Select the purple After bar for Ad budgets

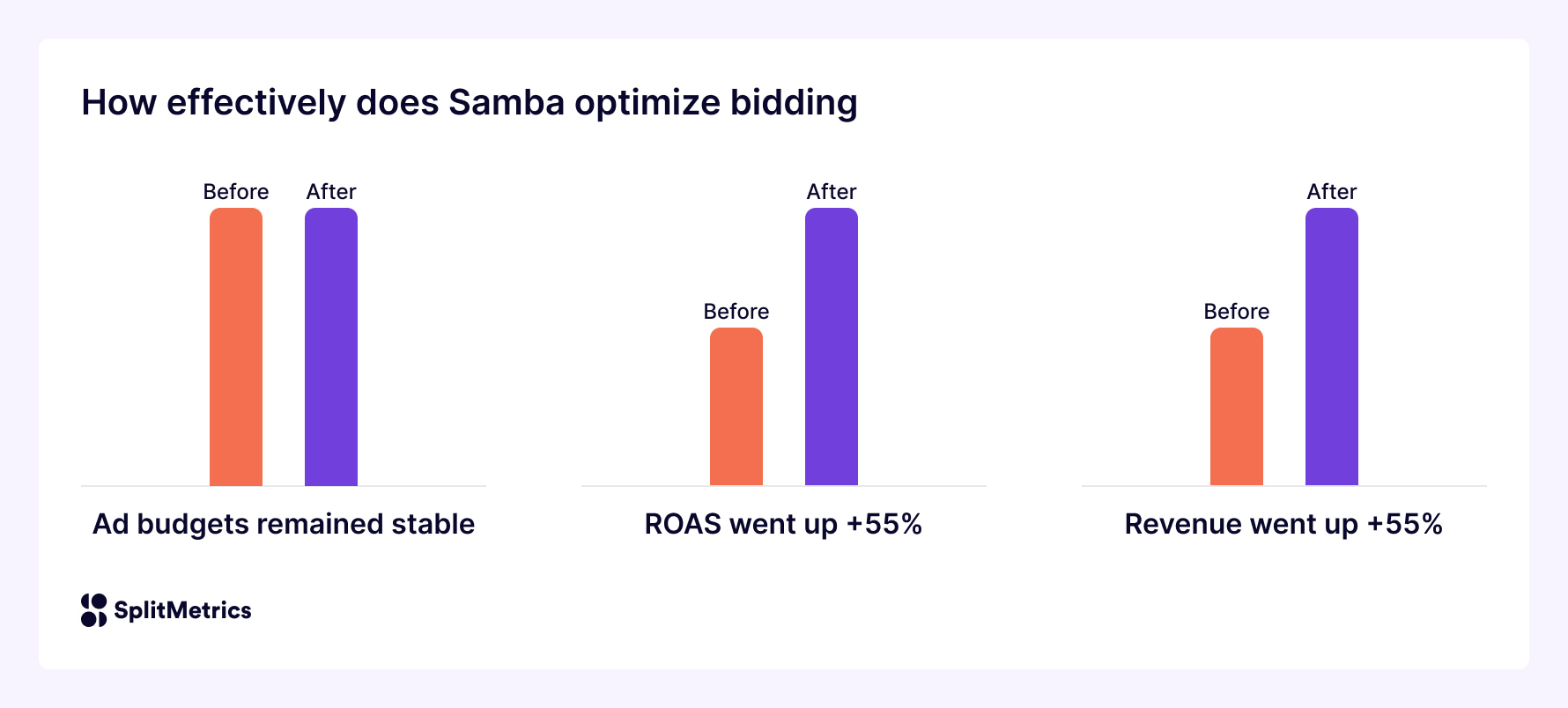point(331,347)
